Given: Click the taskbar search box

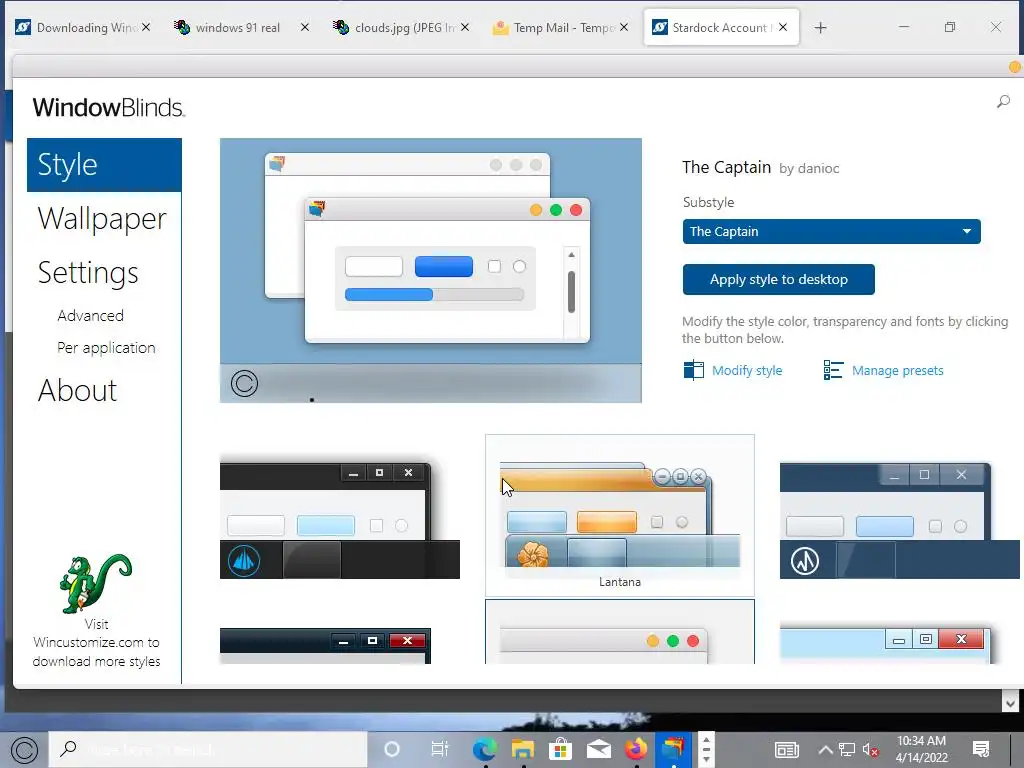Looking at the screenshot, I should point(208,749).
